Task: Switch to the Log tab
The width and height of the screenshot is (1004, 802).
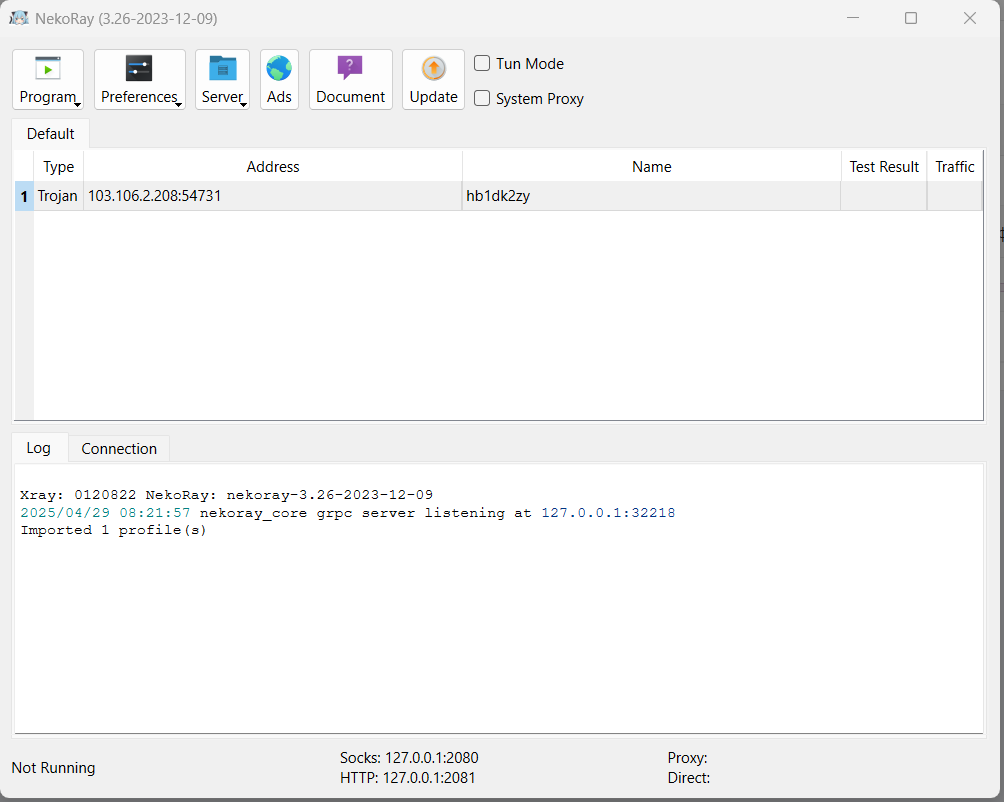Action: coord(38,448)
